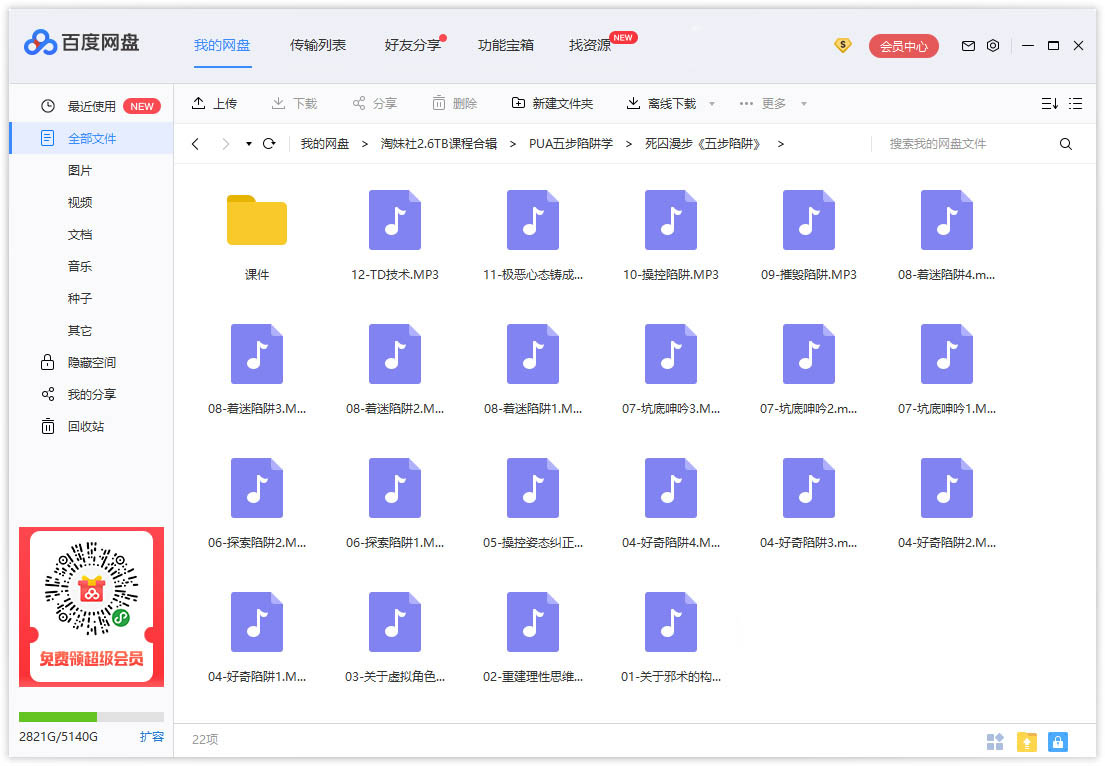Open the mail messages icon

coord(968,46)
